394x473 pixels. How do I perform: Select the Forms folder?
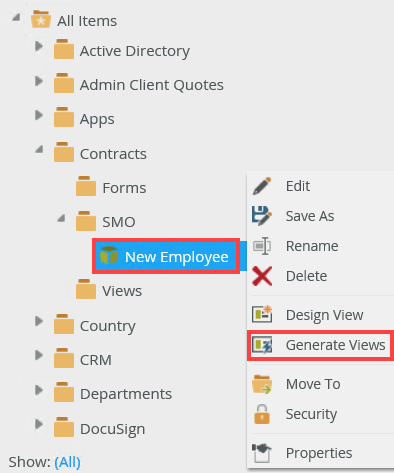tap(124, 188)
